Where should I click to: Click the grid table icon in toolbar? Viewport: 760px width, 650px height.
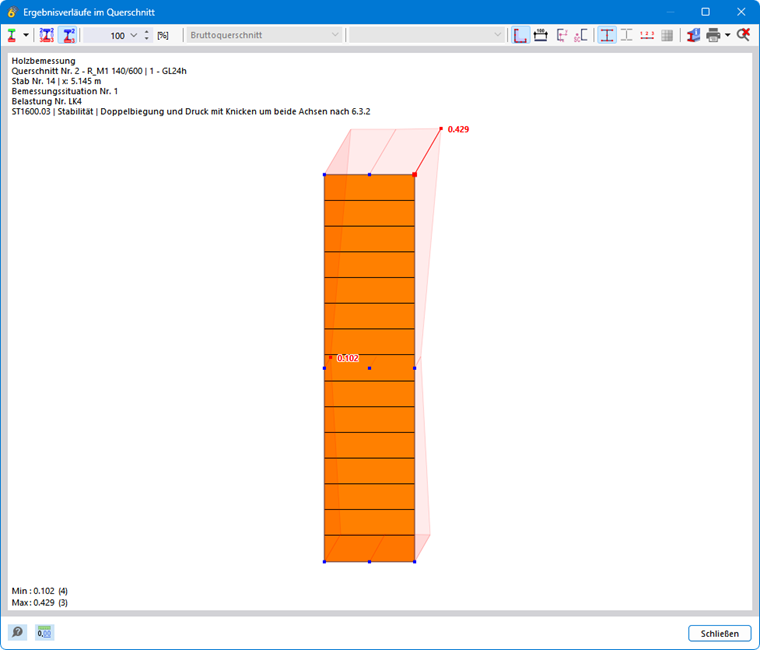click(x=667, y=35)
